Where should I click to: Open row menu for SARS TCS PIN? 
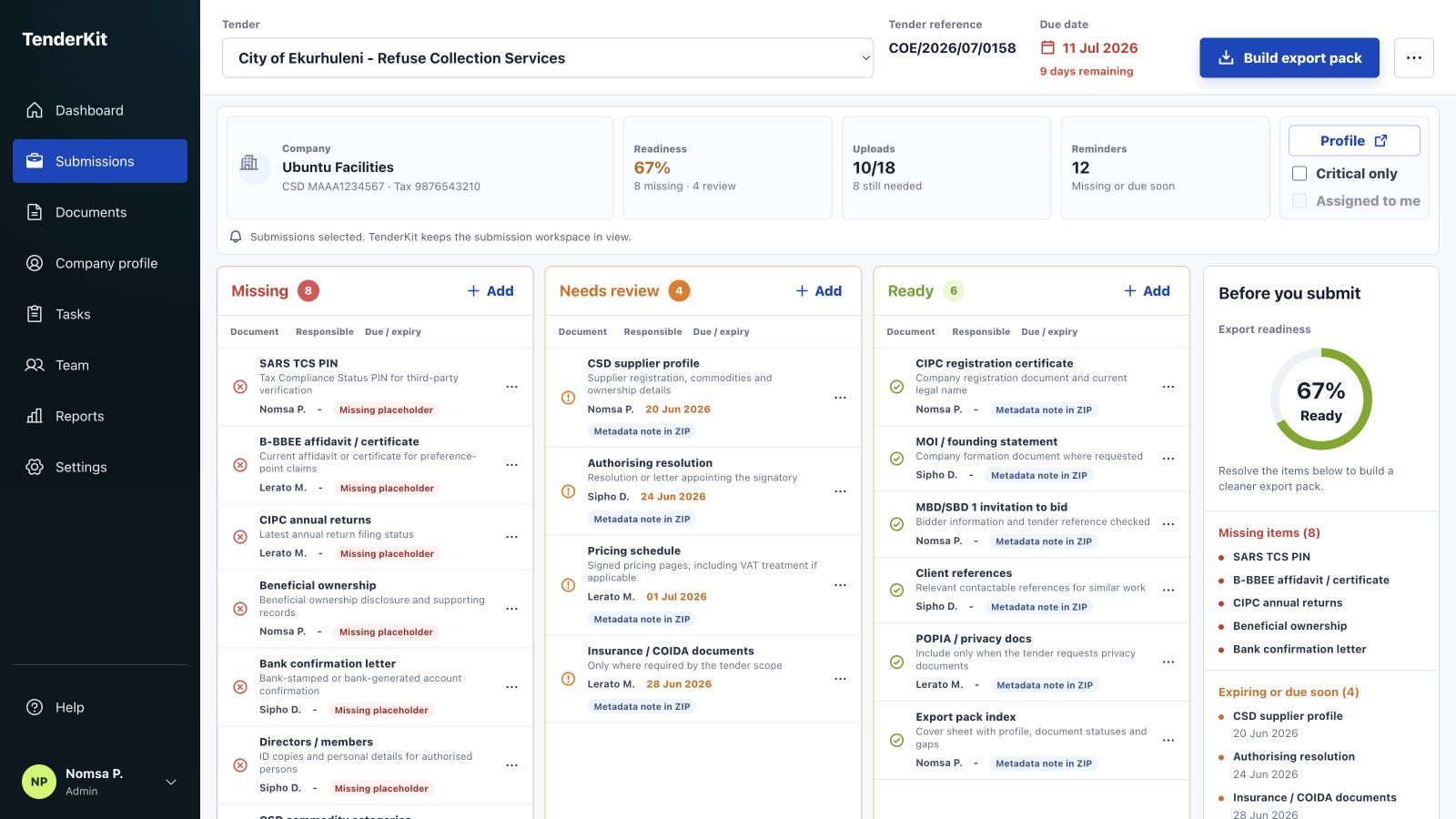click(x=511, y=387)
